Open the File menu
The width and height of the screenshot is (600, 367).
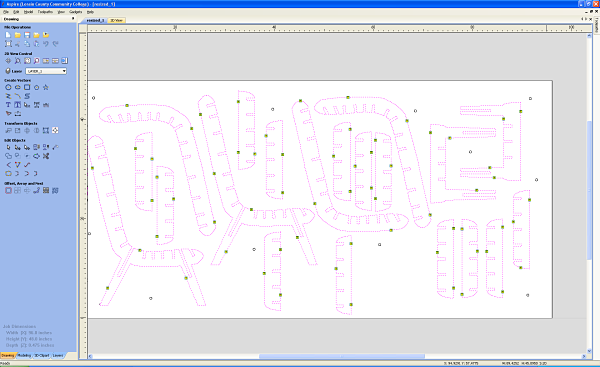click(6, 12)
